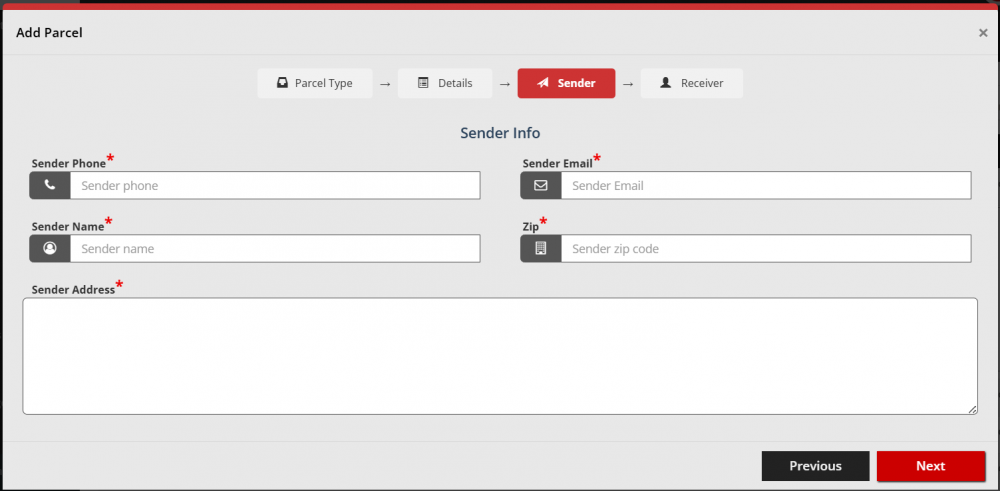
Task: Click the Add Parcel title text
Action: (49, 33)
